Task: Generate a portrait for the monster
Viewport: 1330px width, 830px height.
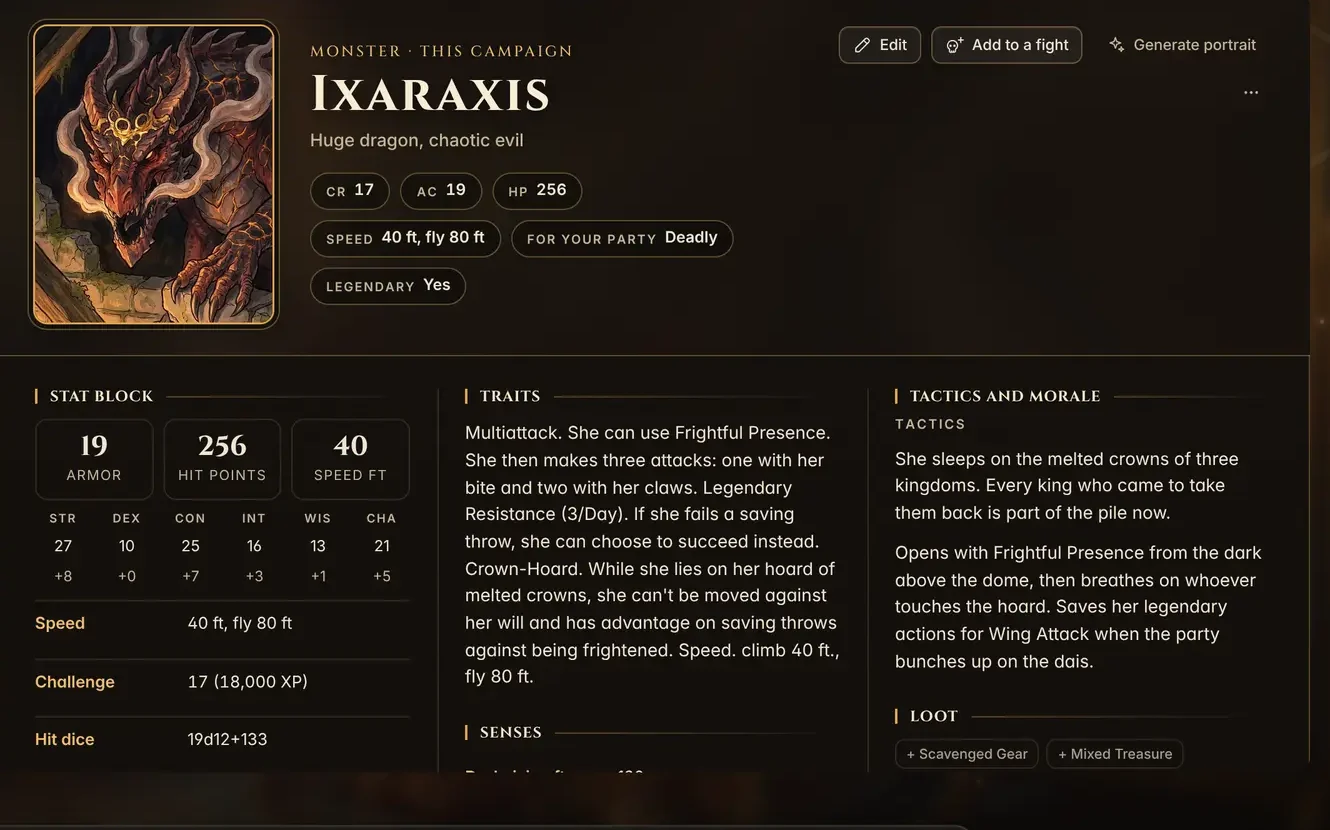Action: tap(1182, 45)
